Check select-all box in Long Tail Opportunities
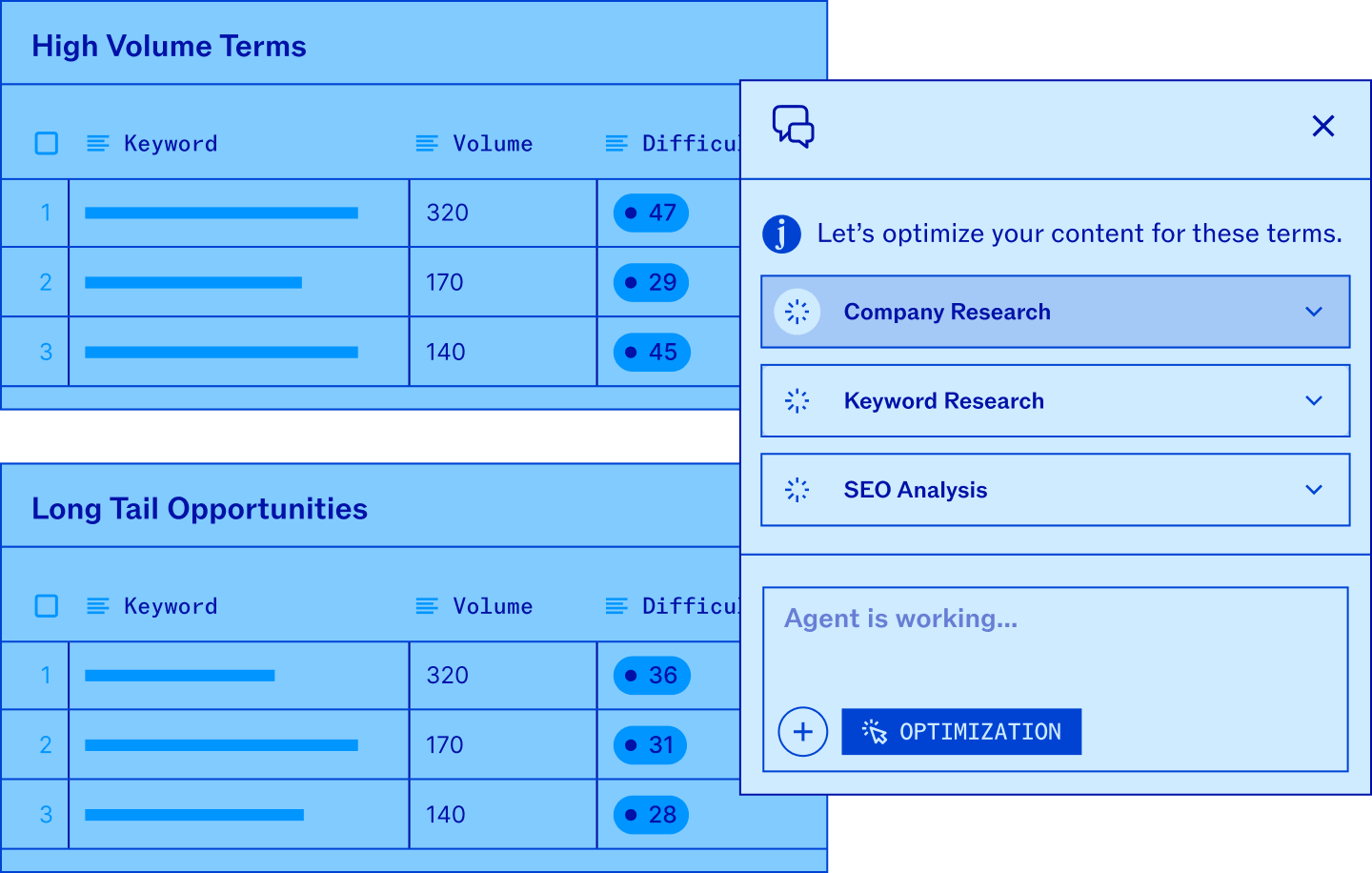The height and width of the screenshot is (873, 1372). (x=47, y=606)
